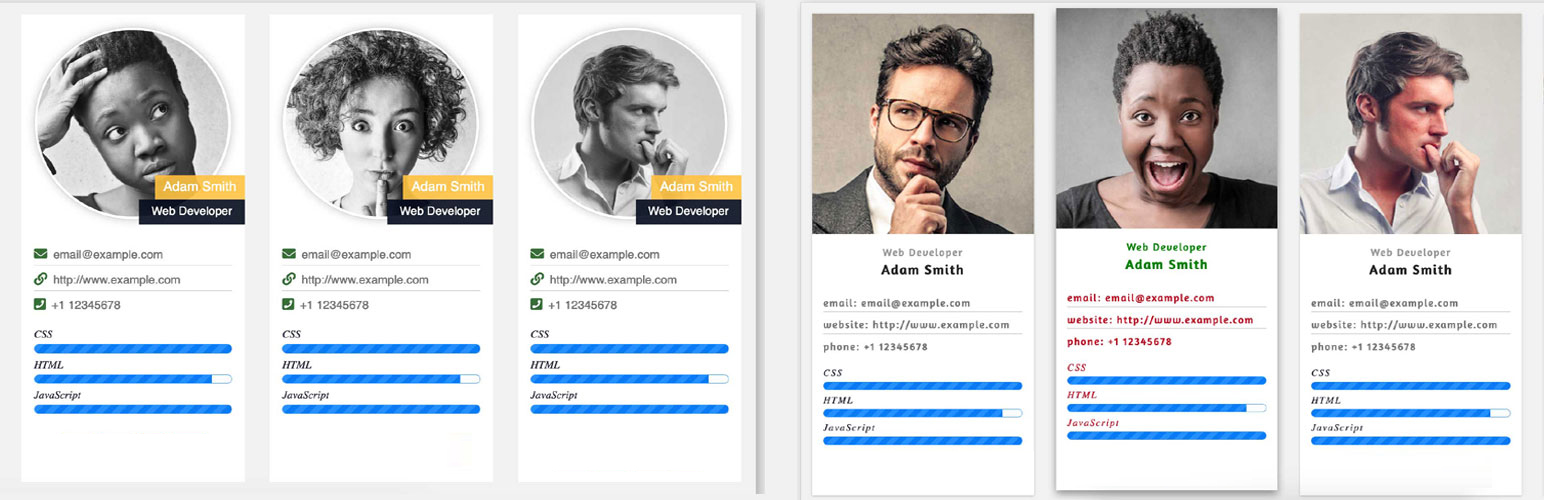This screenshot has height=500, width=1544.
Task: Click the Adam Smith yellow label on first card
Action: pos(200,186)
